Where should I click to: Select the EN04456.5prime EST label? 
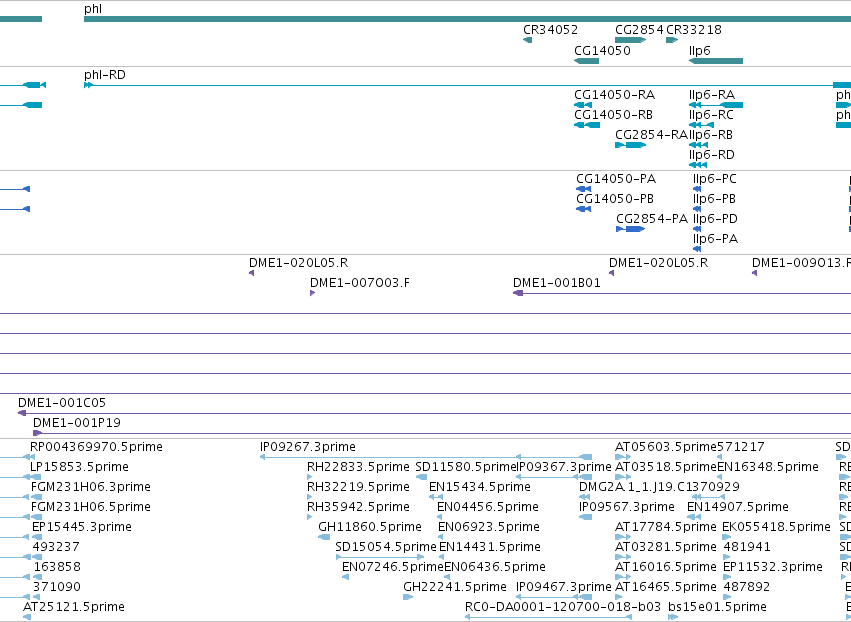point(488,507)
